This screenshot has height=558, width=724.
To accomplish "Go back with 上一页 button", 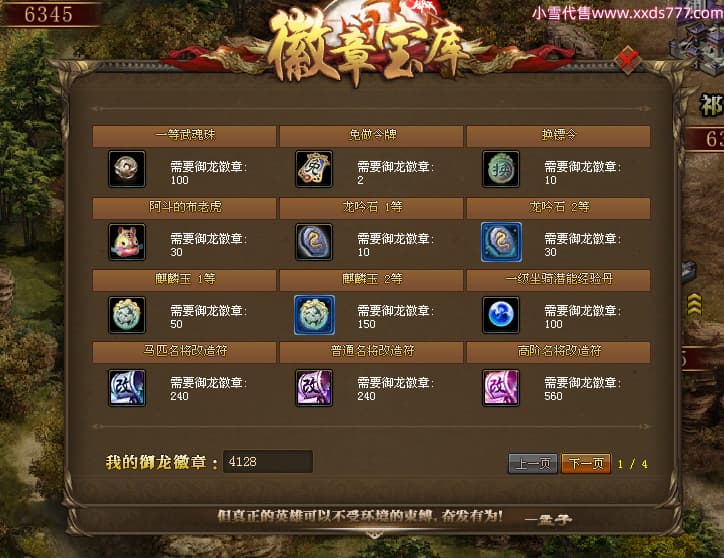I will 533,463.
